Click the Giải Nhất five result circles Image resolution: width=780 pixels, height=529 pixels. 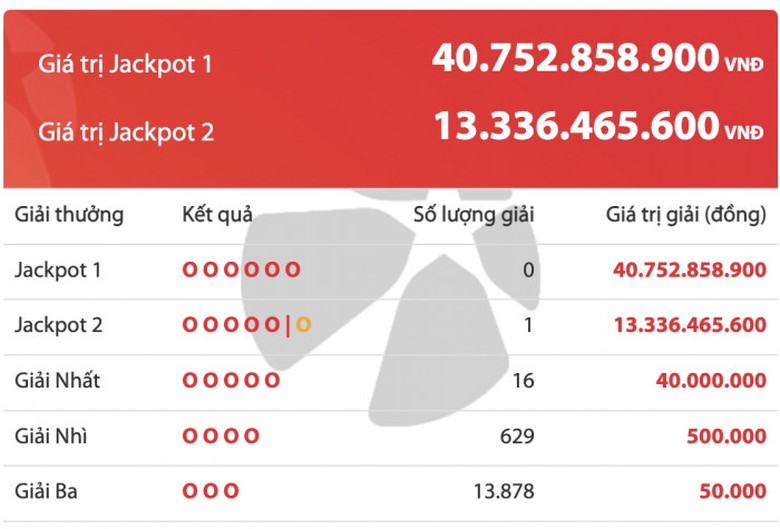click(x=231, y=380)
